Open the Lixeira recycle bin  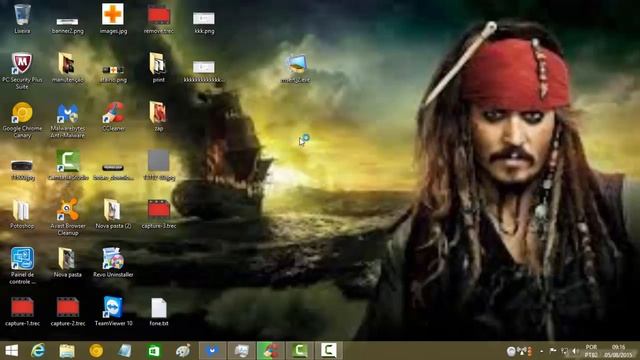(x=22, y=19)
